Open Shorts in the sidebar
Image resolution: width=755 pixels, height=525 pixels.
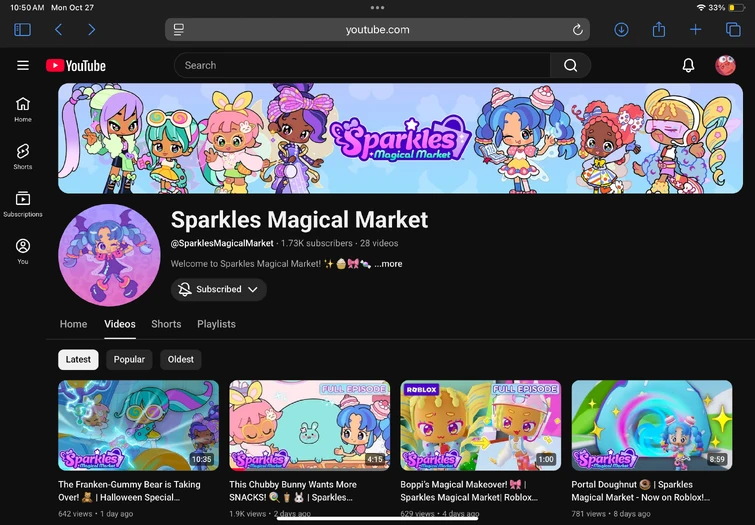(x=23, y=157)
